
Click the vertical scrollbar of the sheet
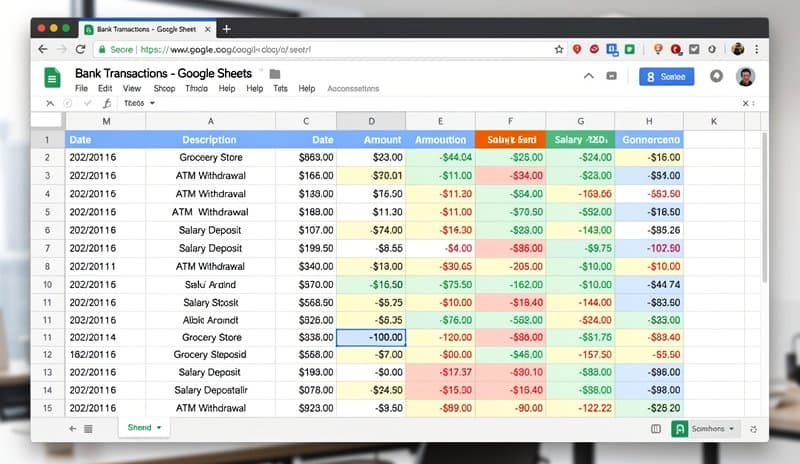click(x=764, y=207)
